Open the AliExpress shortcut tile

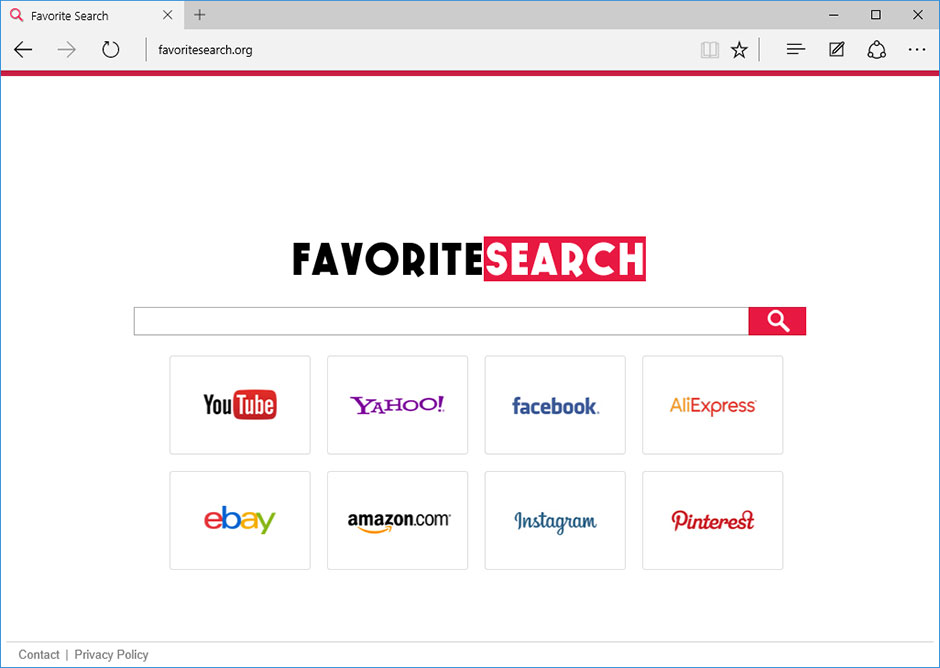coord(712,405)
